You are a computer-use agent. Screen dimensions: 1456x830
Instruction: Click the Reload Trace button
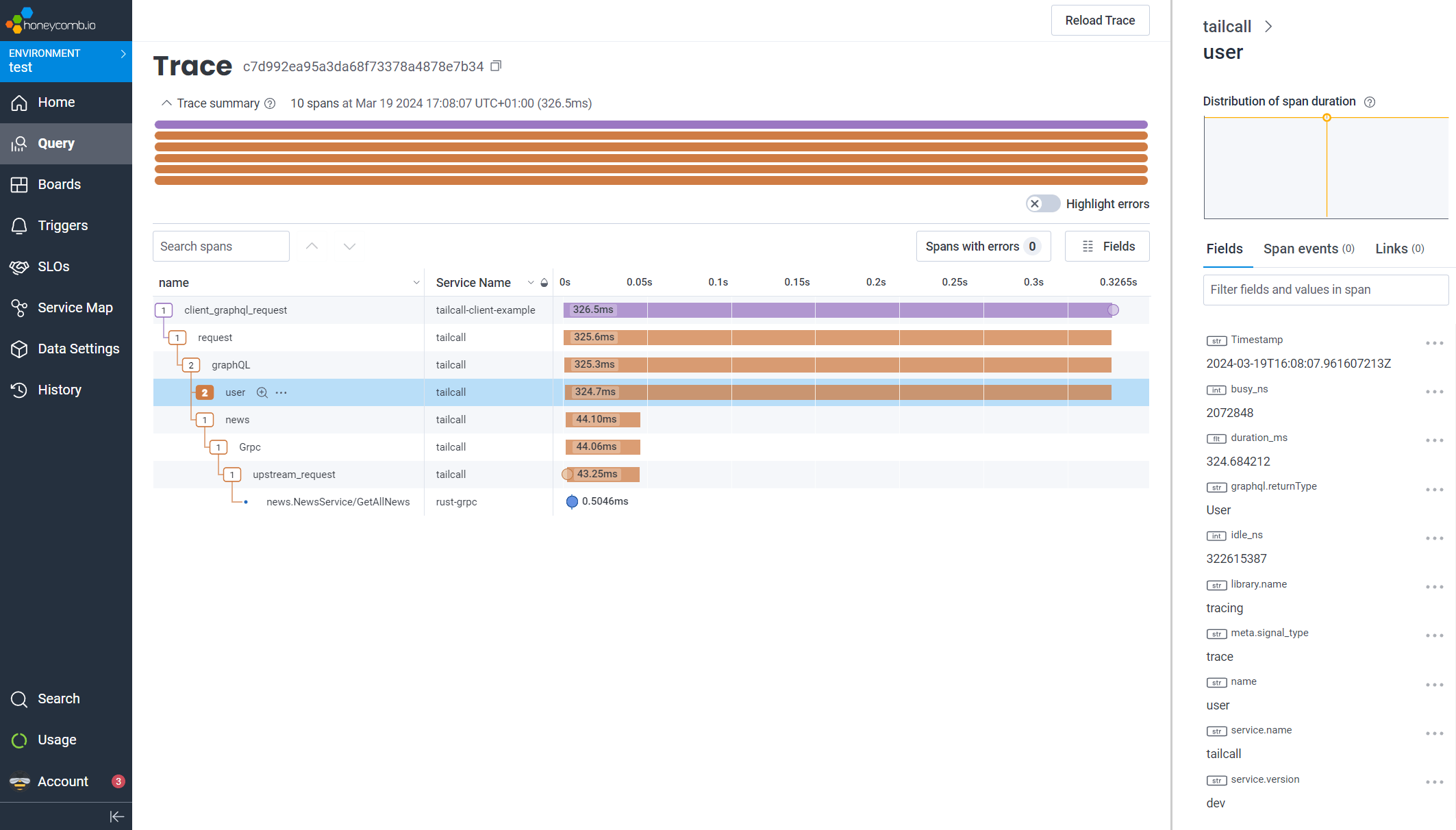tap(1100, 21)
